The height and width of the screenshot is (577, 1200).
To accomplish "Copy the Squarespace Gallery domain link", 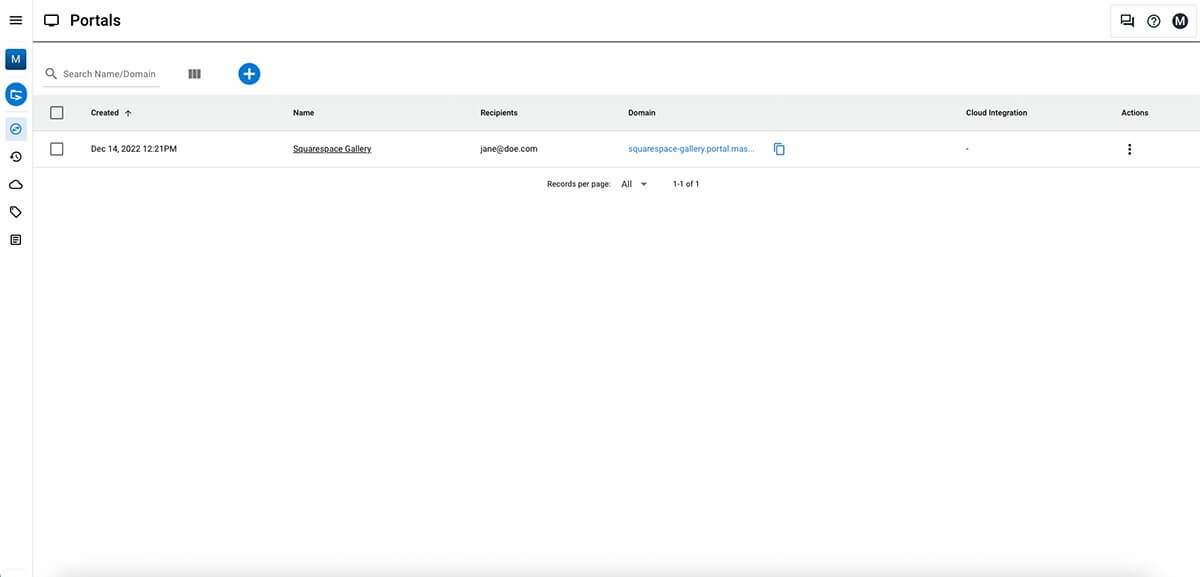I will coord(780,149).
